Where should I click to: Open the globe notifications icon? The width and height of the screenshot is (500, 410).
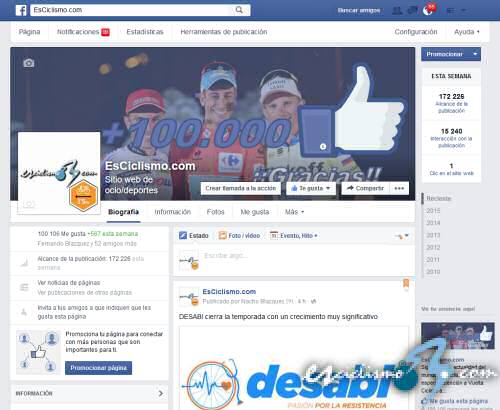point(428,10)
